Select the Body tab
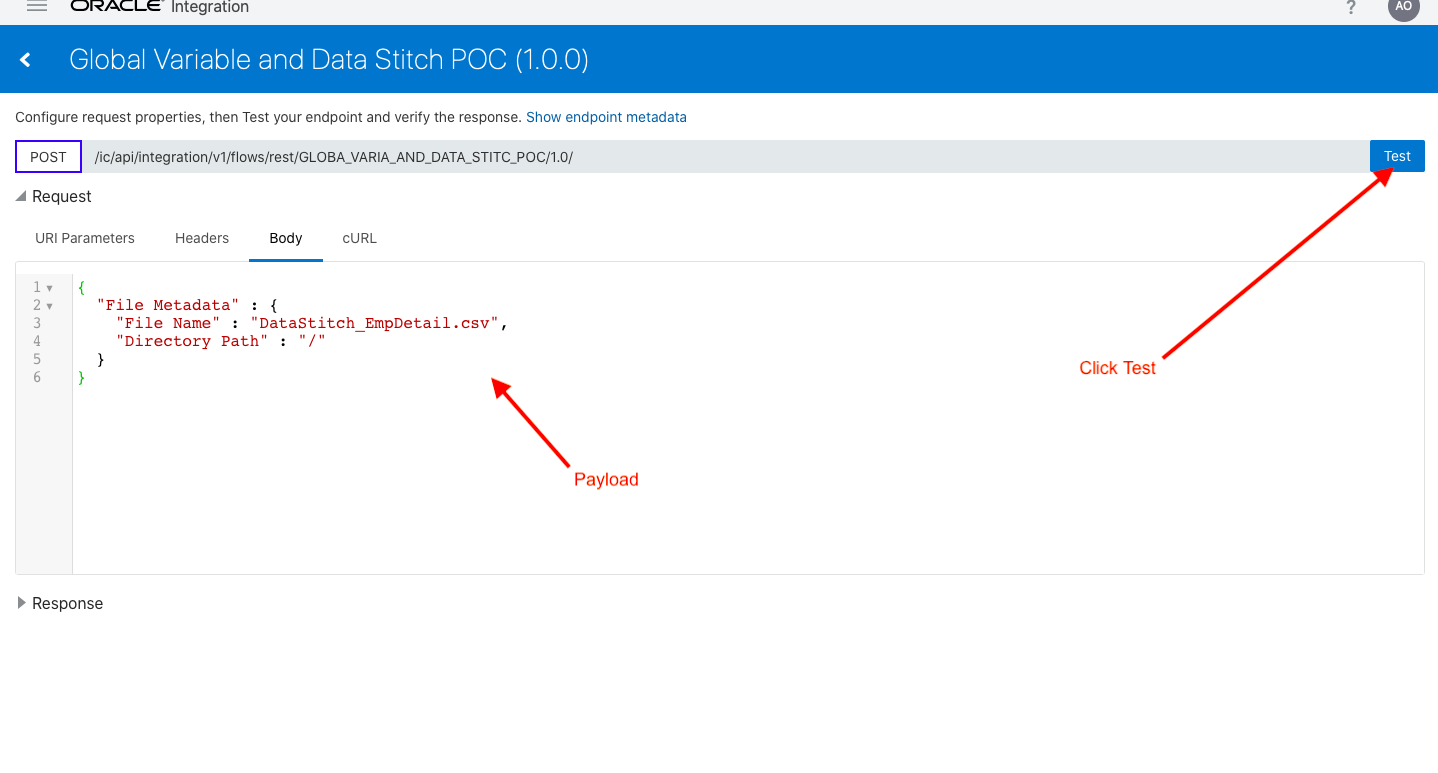1438x773 pixels. [x=285, y=238]
